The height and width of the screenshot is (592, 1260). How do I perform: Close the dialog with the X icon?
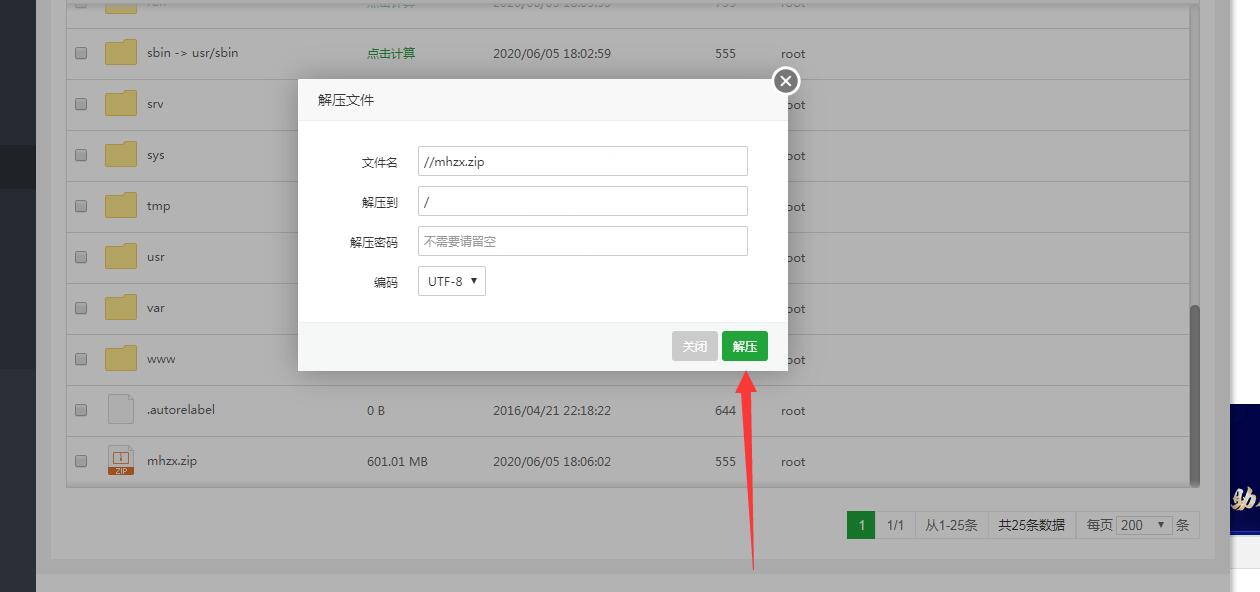(786, 81)
